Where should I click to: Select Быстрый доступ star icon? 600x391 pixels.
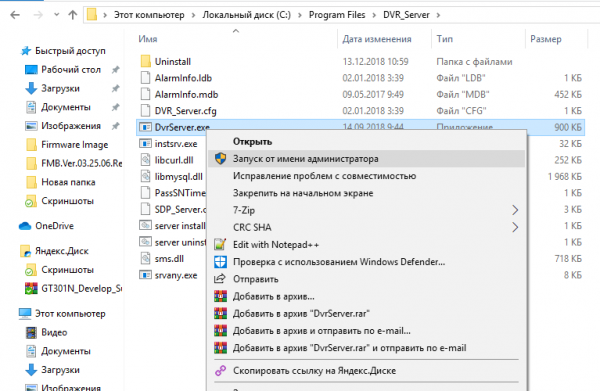pyautogui.click(x=26, y=51)
